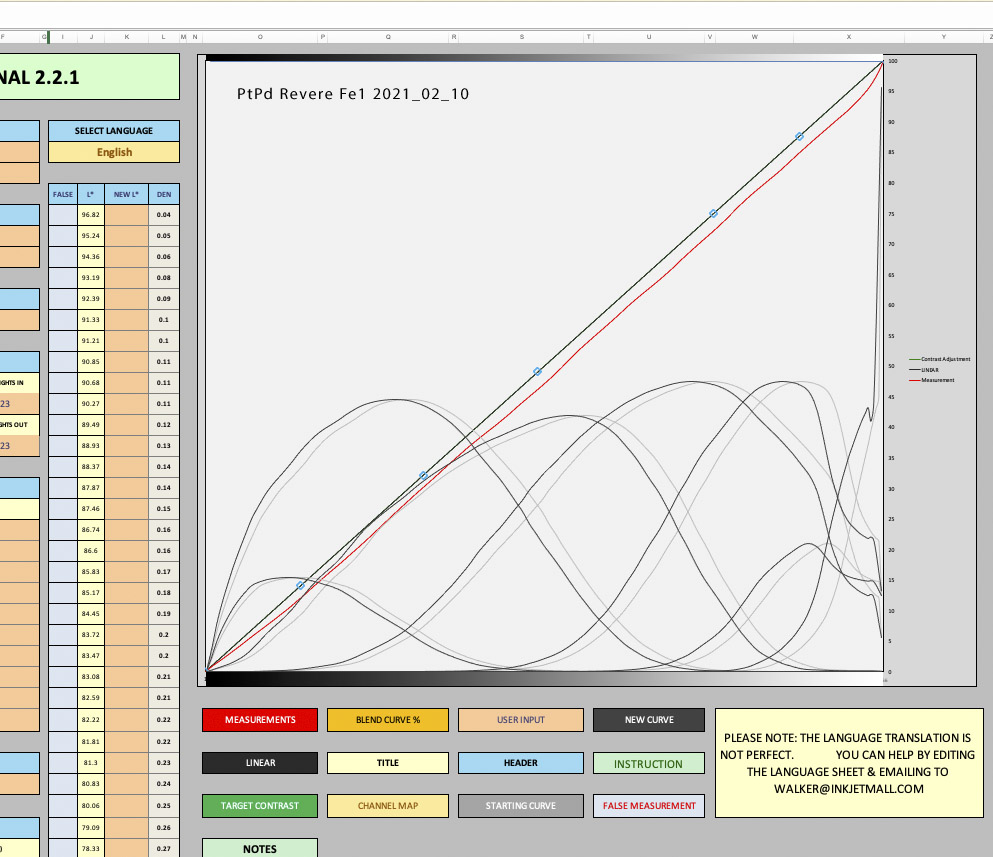Select the FALSE MEASUREMENT legend cell
Screen dimensions: 993x857
[x=648, y=806]
